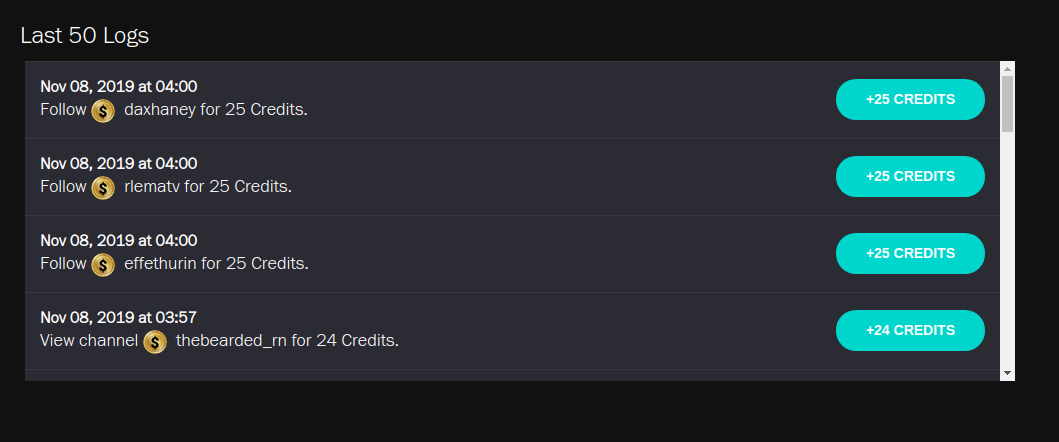This screenshot has height=442, width=1059.
Task: Click +25 Credits button in rlematv row
Action: [910, 176]
